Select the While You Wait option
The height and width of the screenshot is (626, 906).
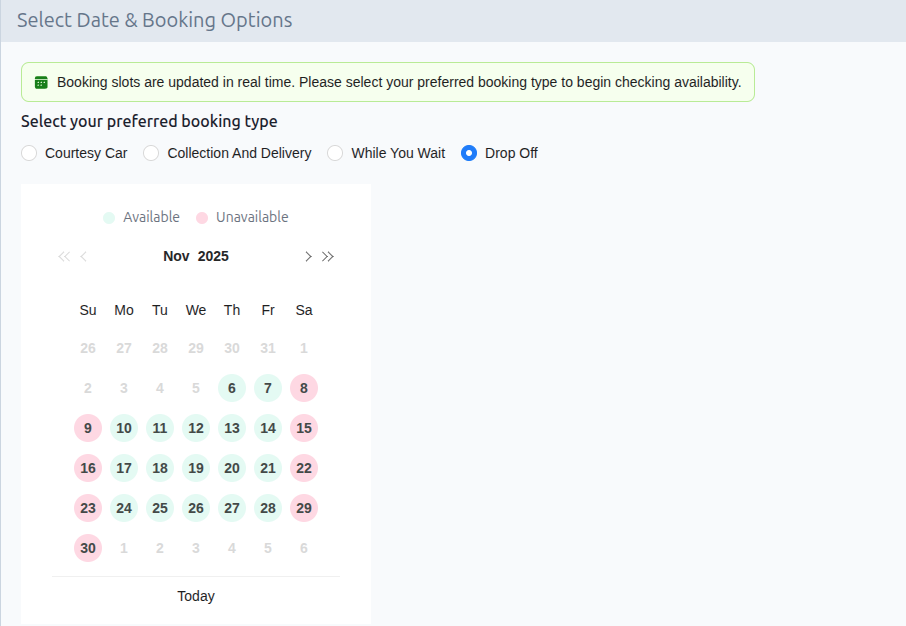(335, 153)
